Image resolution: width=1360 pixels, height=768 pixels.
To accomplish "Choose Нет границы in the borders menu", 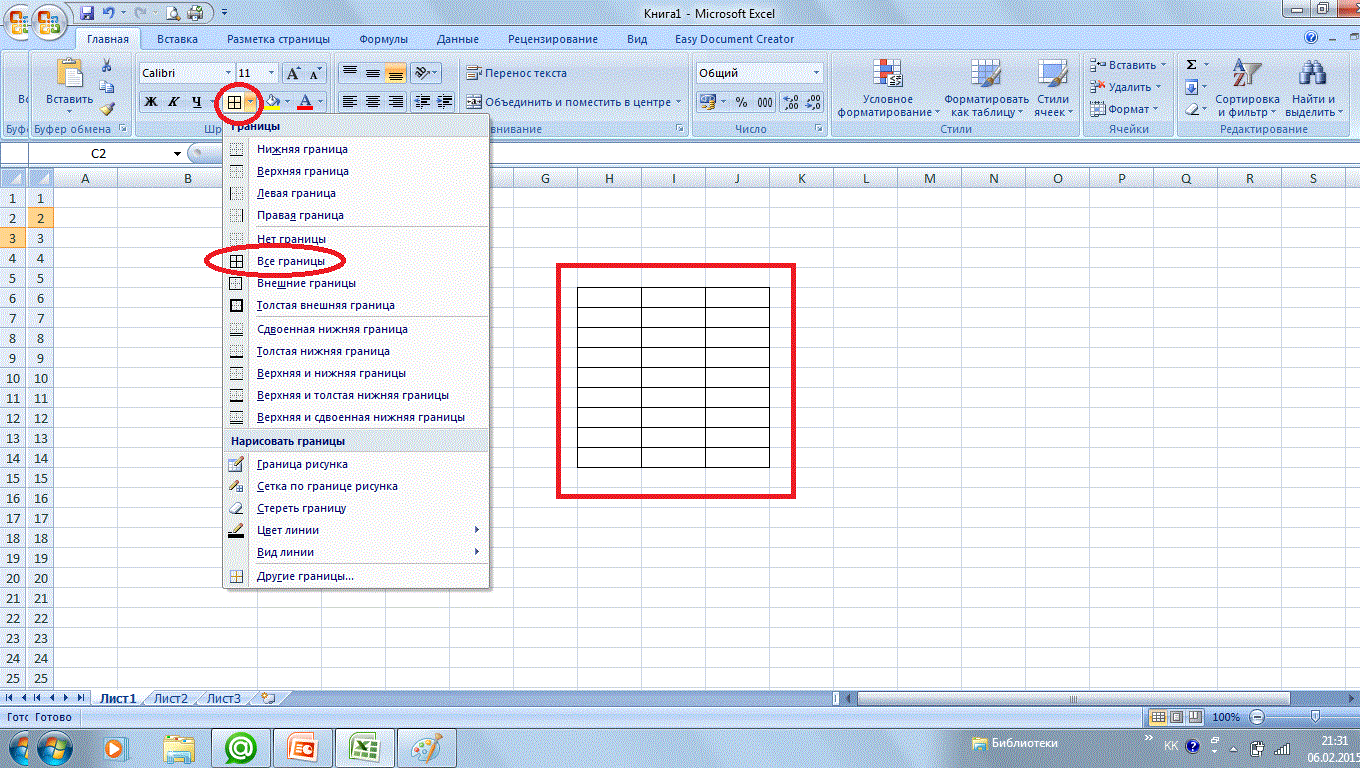I will 355,239.
